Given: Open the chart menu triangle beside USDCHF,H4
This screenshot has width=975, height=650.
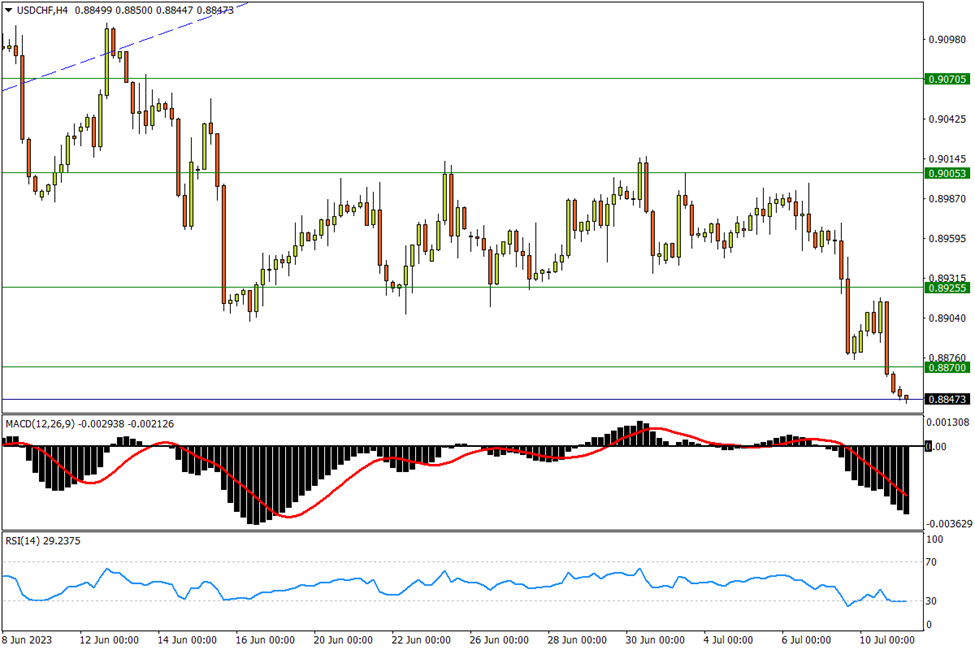Looking at the screenshot, I should tap(8, 11).
